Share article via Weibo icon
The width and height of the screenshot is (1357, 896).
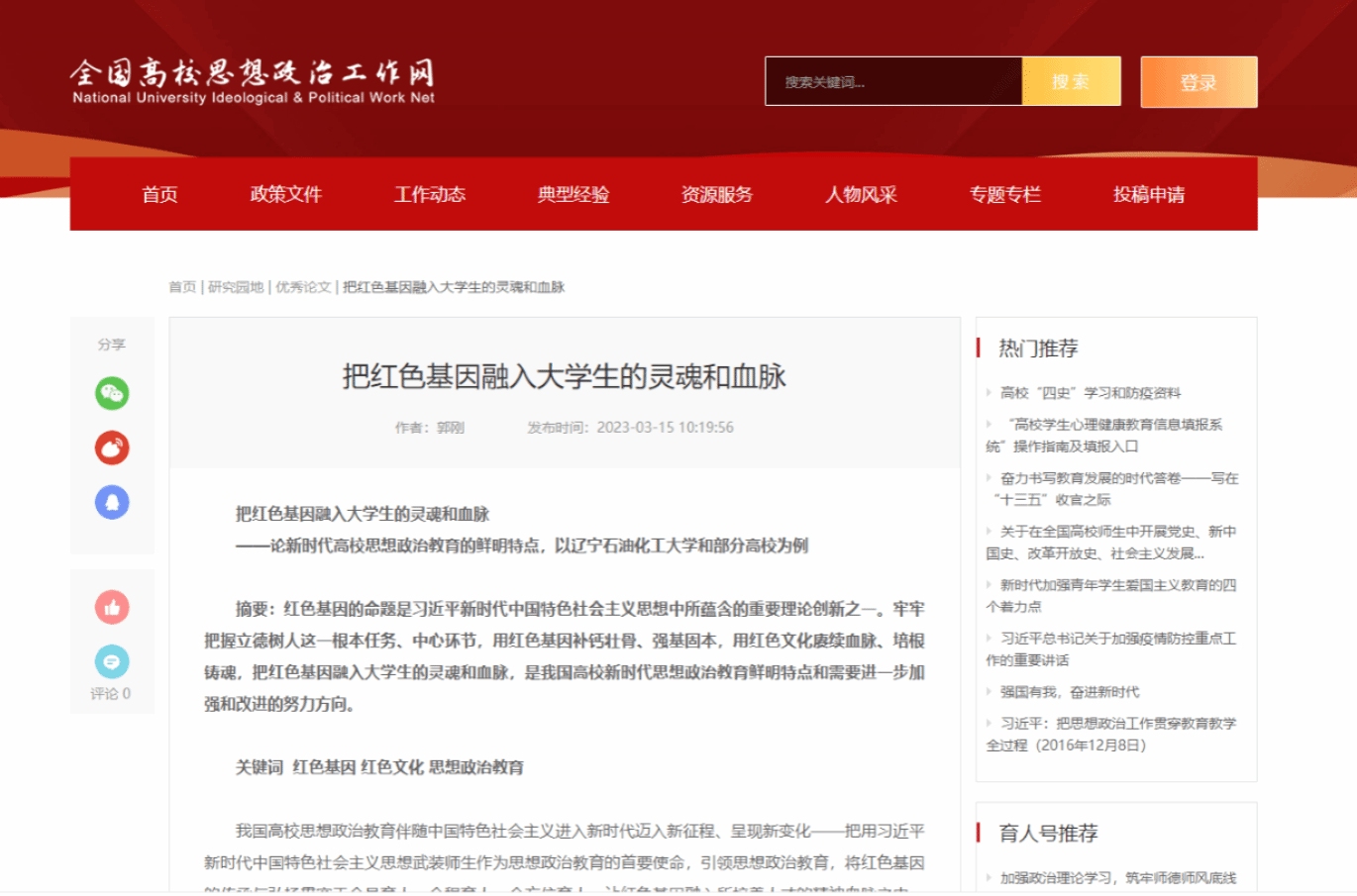pyautogui.click(x=112, y=448)
